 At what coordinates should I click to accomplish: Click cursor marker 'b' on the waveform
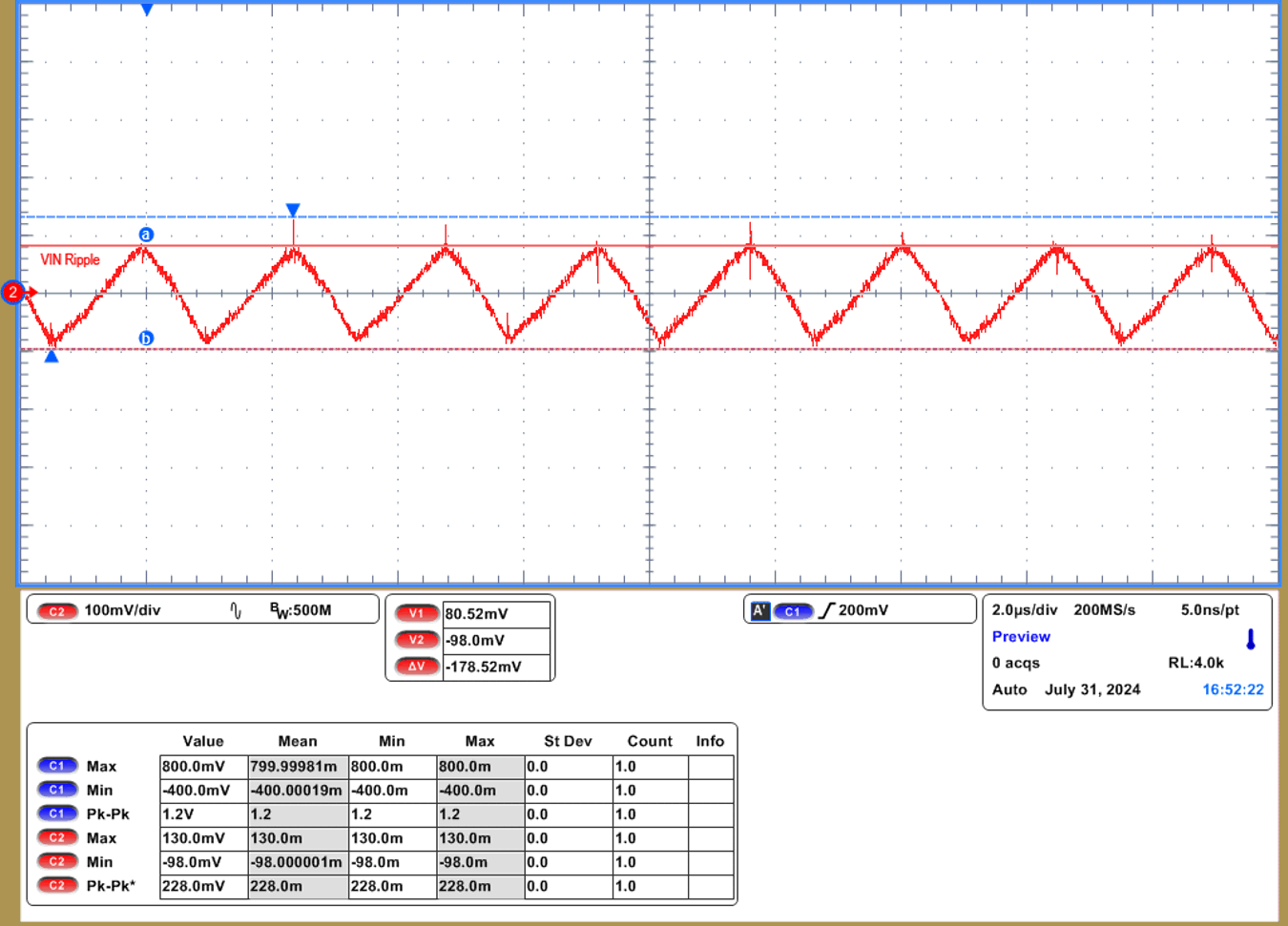(146, 339)
